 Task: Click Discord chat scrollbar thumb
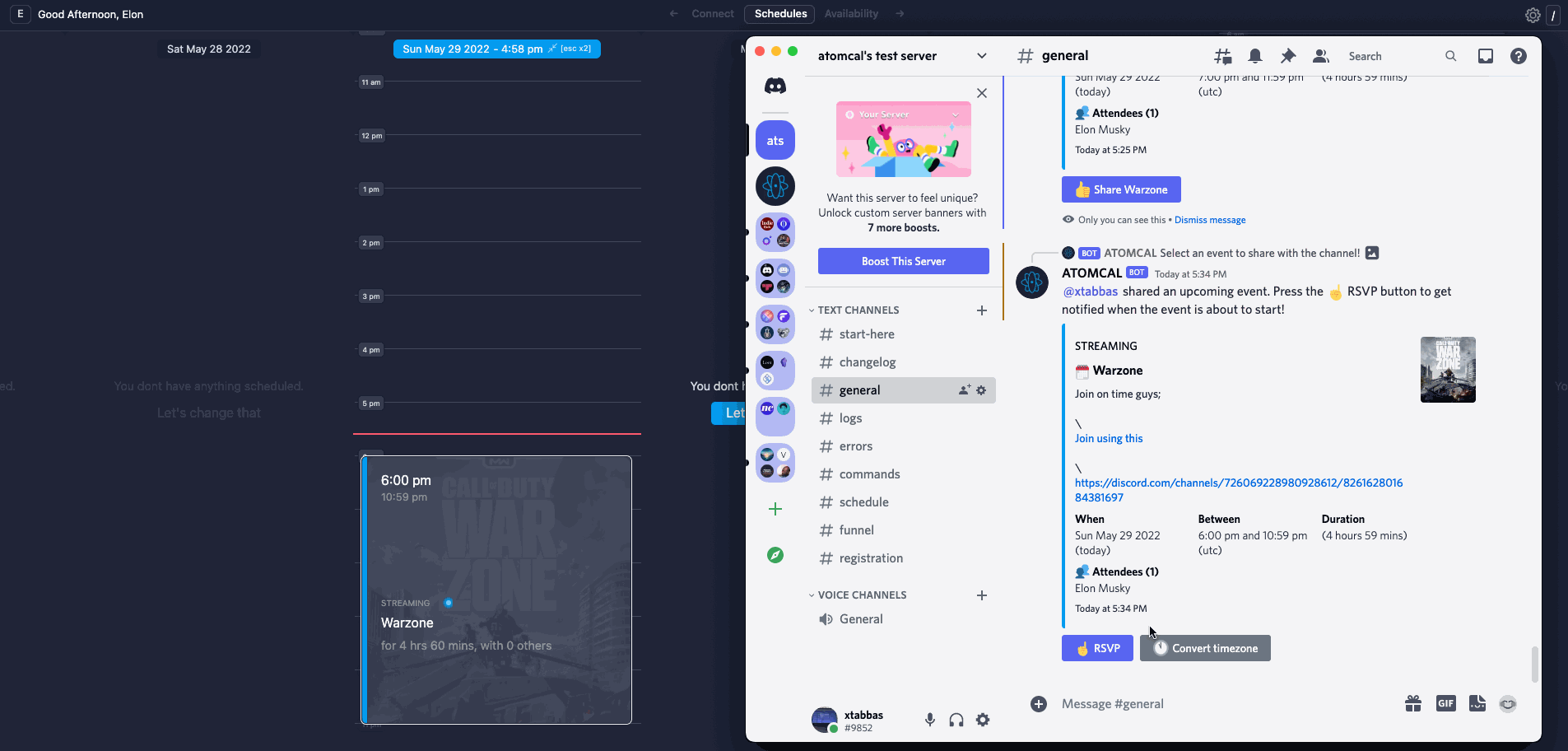coord(1534,665)
